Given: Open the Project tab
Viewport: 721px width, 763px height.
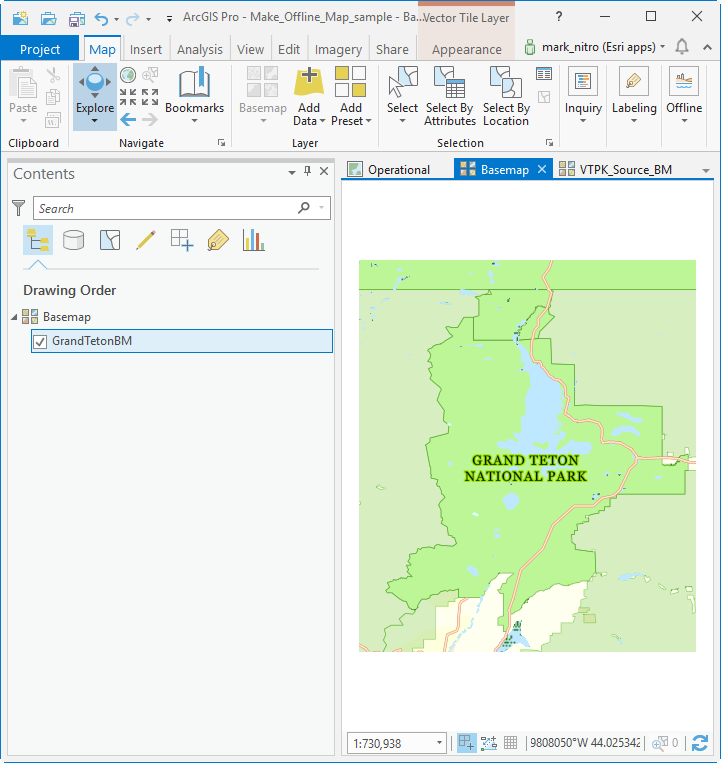Looking at the screenshot, I should (40, 49).
